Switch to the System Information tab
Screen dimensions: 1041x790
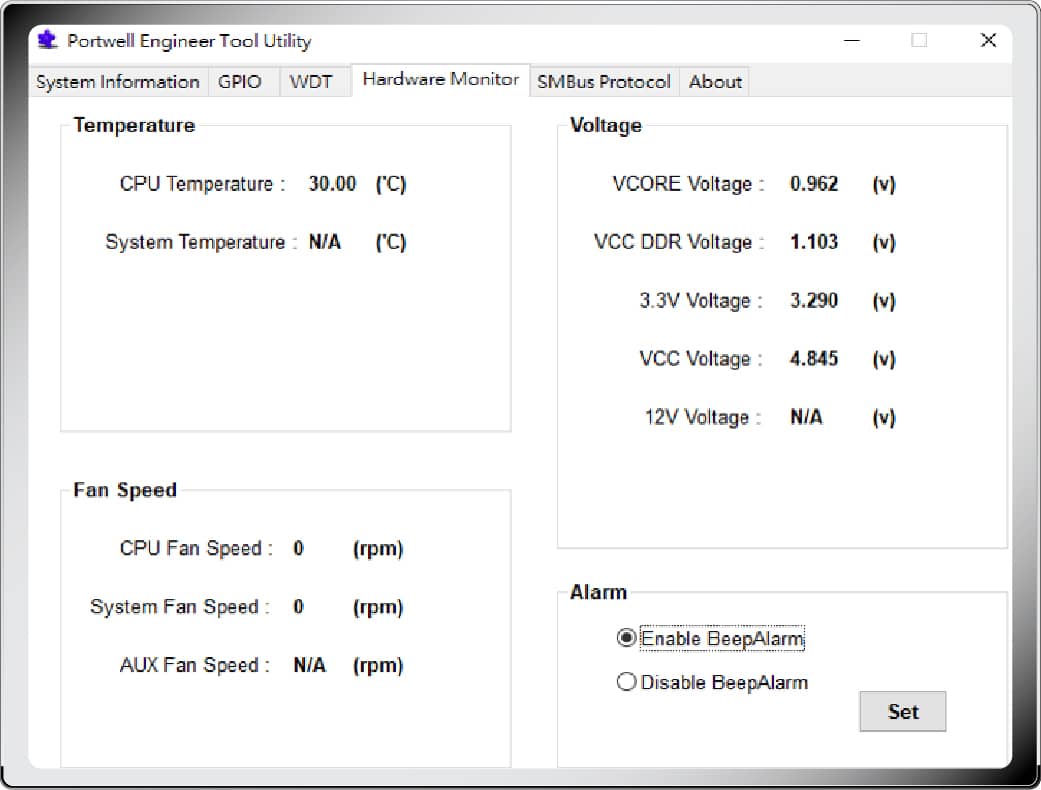pos(118,82)
